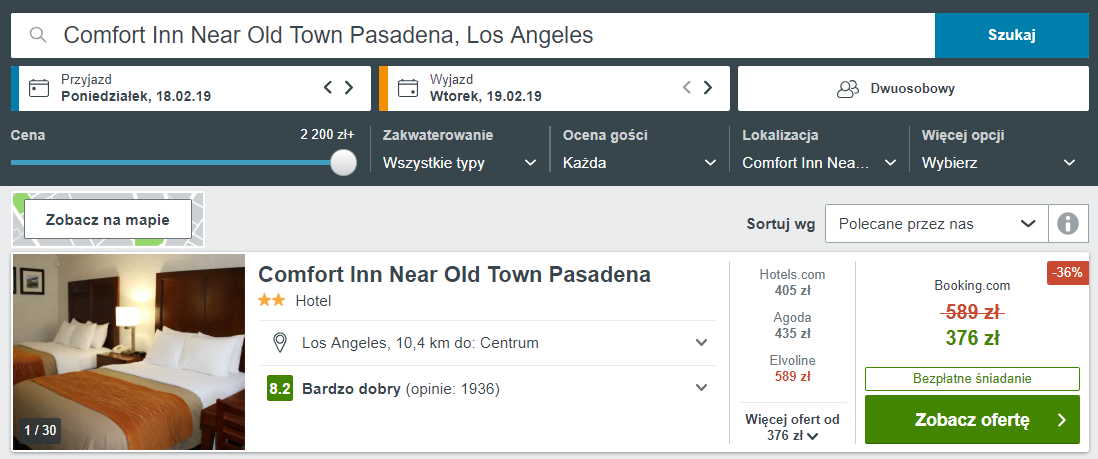Open the Ocena gości dropdown
This screenshot has width=1098, height=459.
pos(639,162)
